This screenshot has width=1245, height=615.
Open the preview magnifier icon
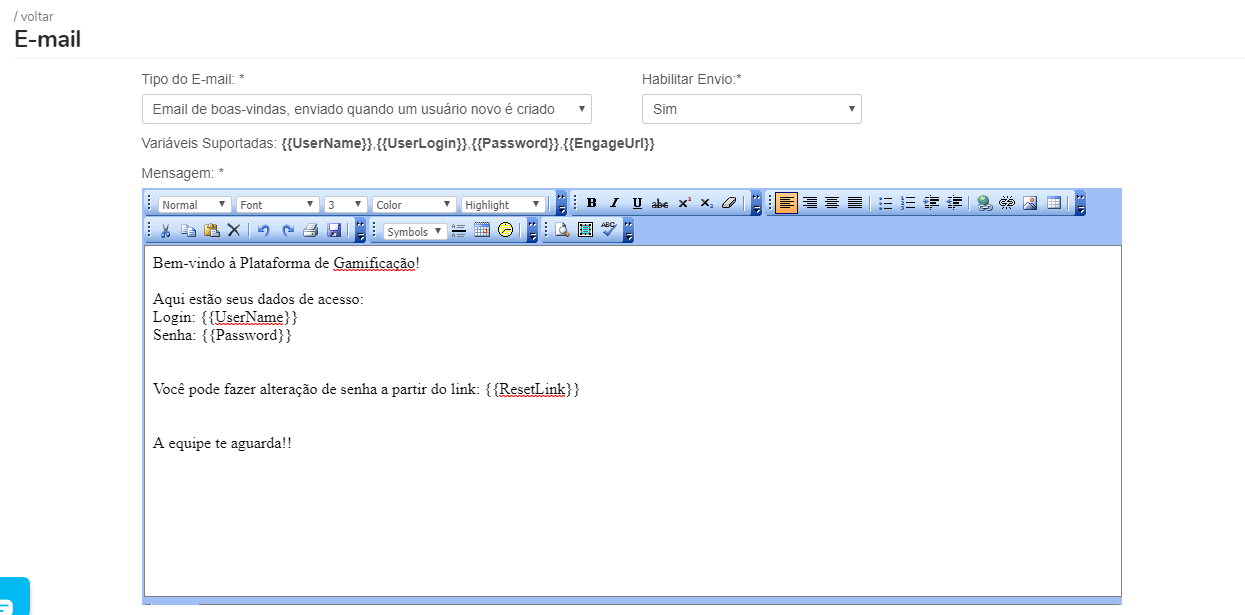(563, 230)
